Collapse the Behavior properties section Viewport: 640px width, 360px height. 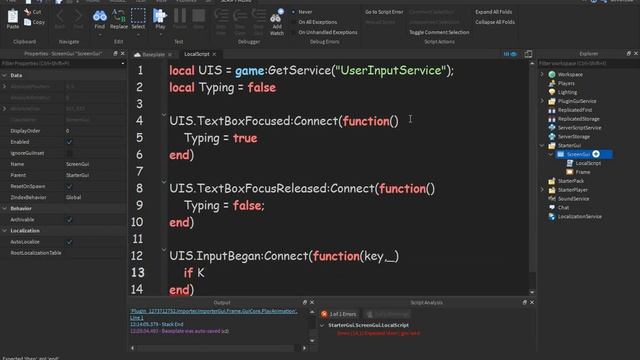4,209
